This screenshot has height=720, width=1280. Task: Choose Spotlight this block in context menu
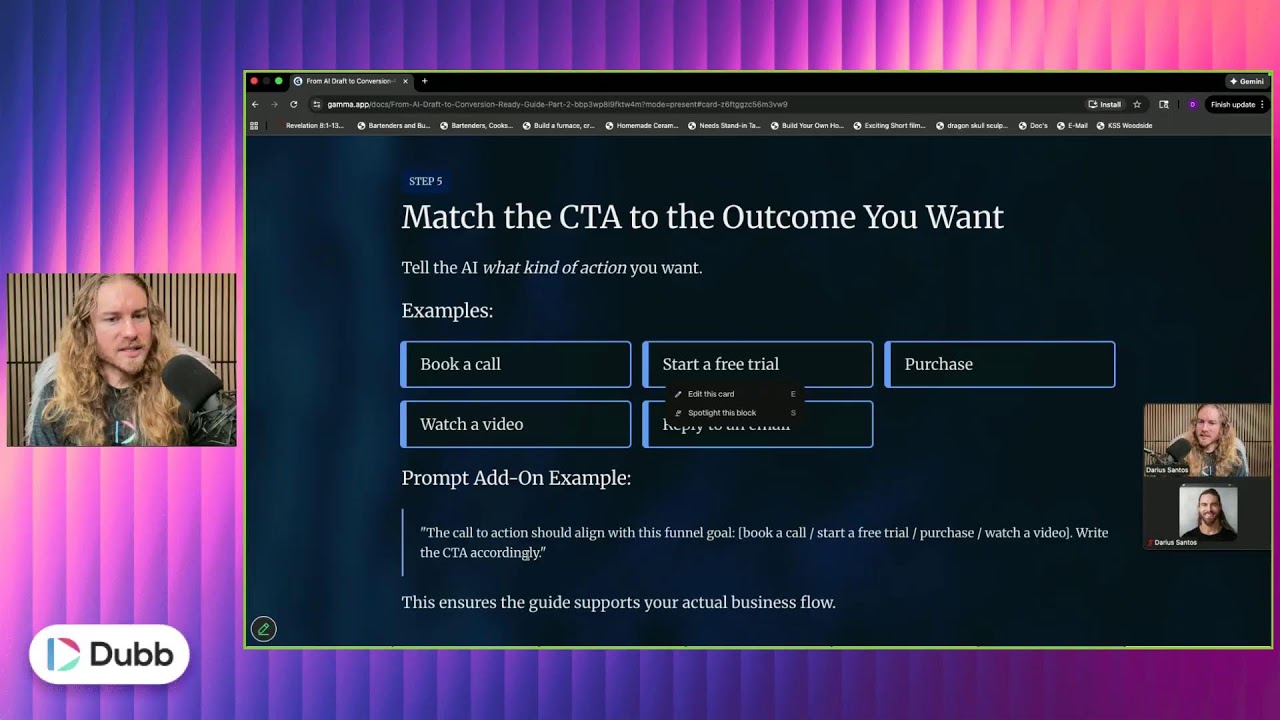735,413
